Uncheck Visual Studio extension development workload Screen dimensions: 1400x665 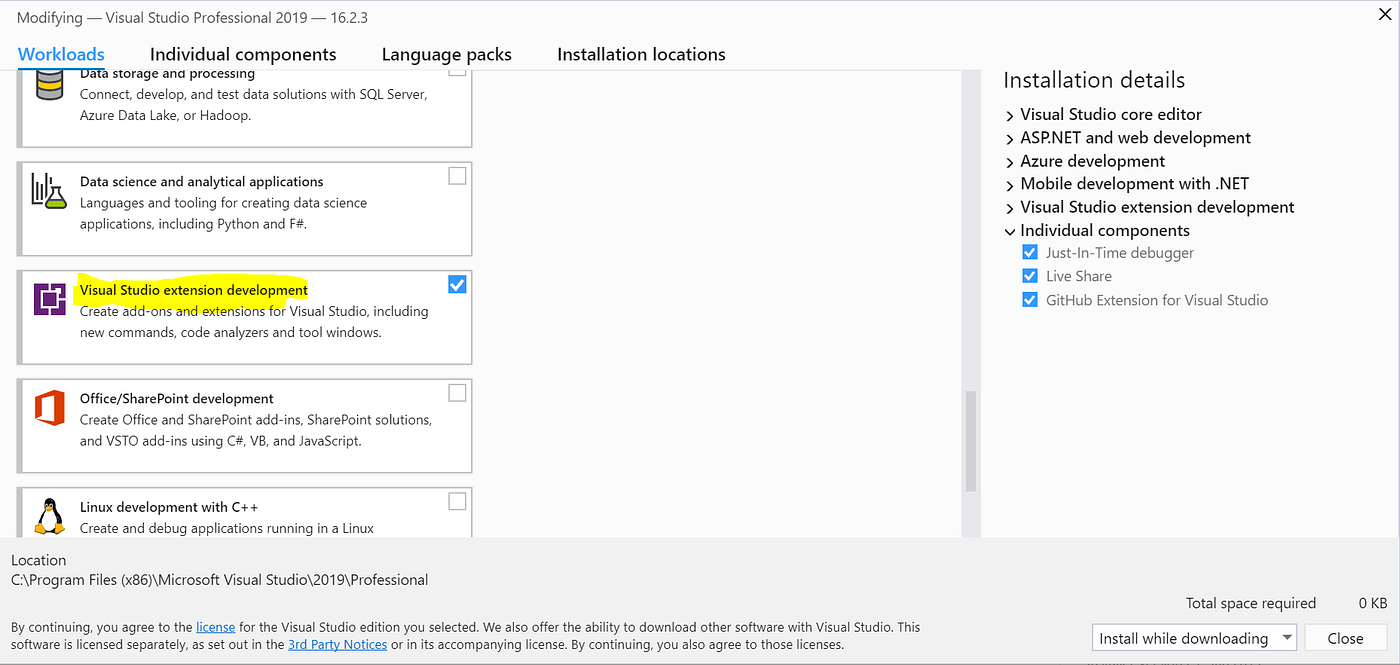457,285
